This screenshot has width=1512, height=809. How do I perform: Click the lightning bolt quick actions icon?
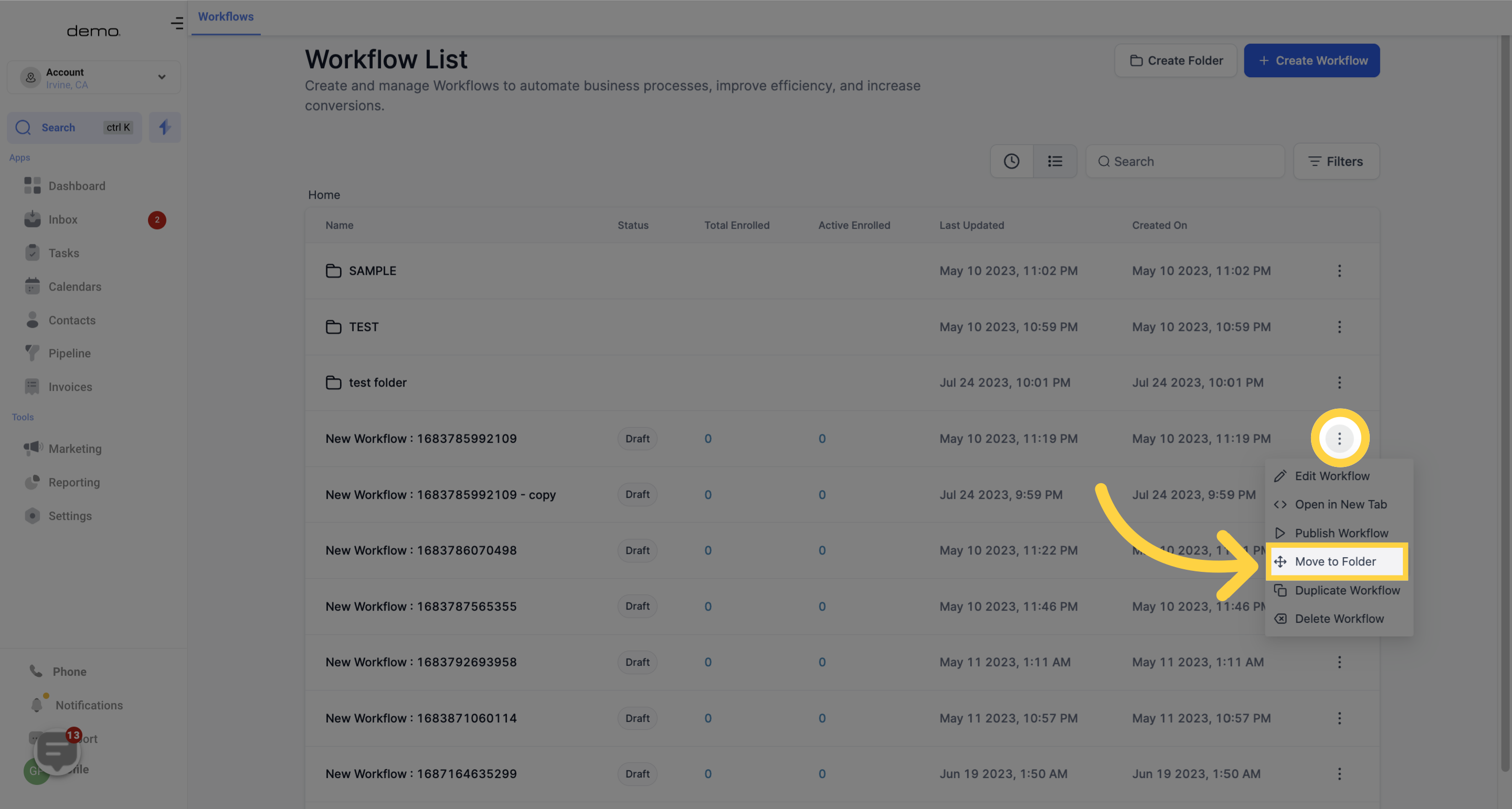tap(164, 127)
